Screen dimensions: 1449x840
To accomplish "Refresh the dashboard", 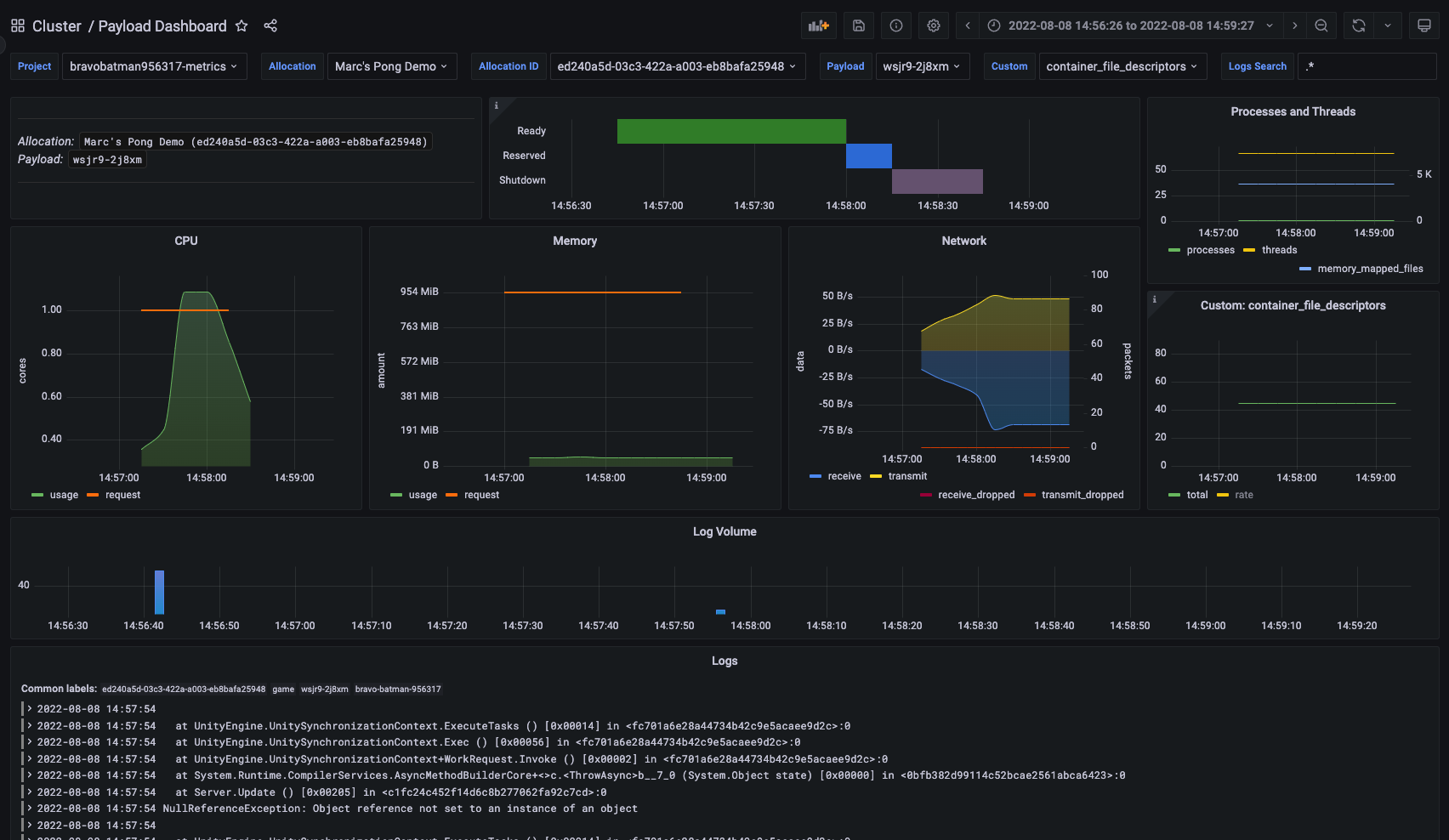I will [1359, 26].
